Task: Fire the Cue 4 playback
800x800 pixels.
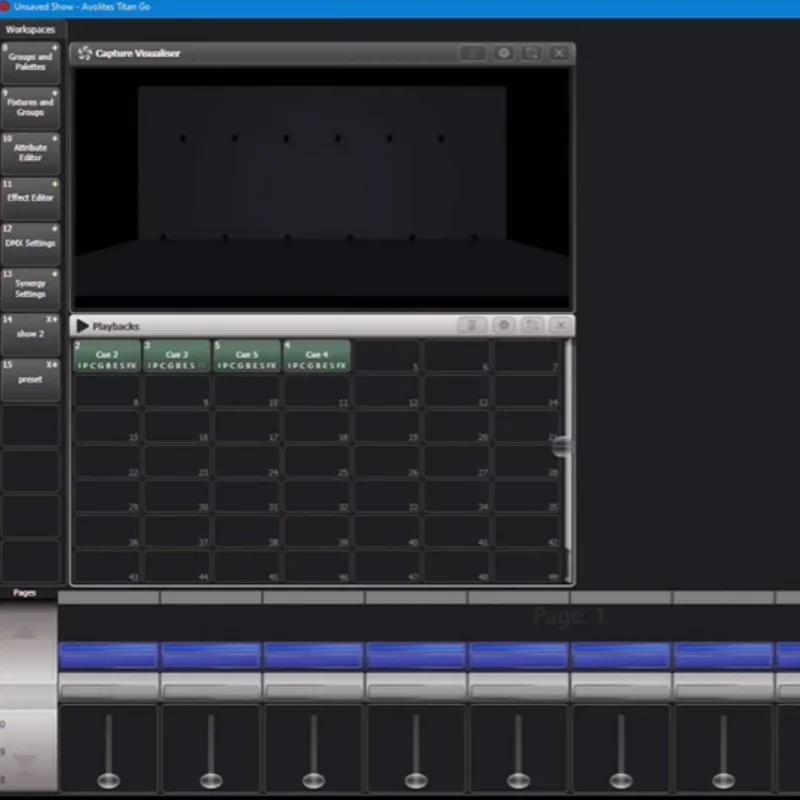Action: click(317, 357)
